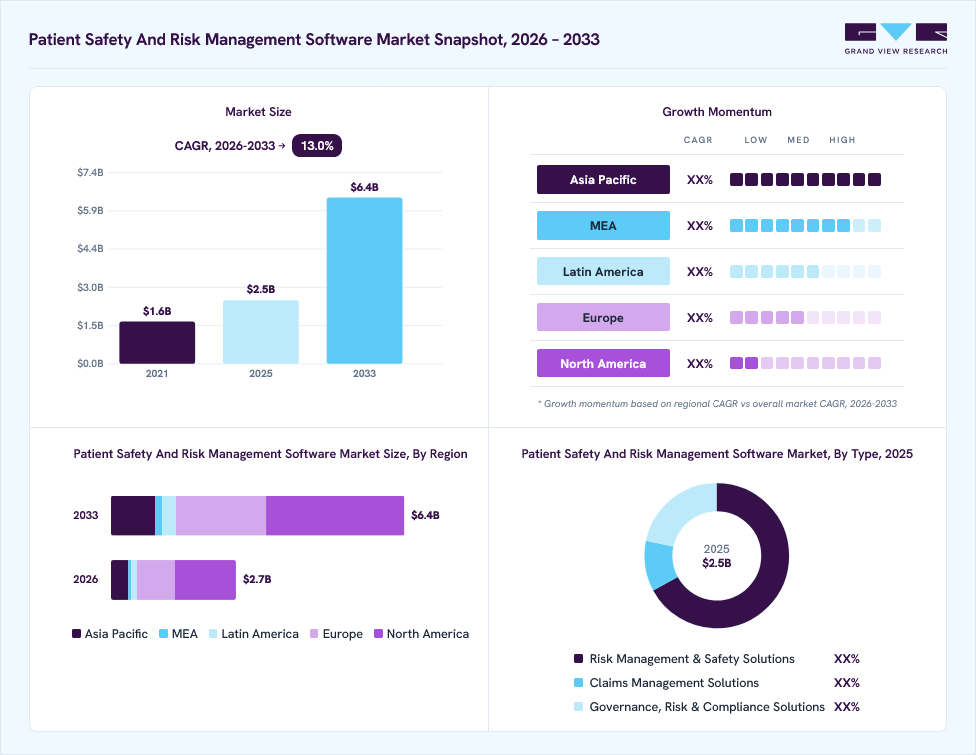Click the $1.6B label above the 2021 bar
Image resolution: width=976 pixels, height=755 pixels.
(x=157, y=311)
